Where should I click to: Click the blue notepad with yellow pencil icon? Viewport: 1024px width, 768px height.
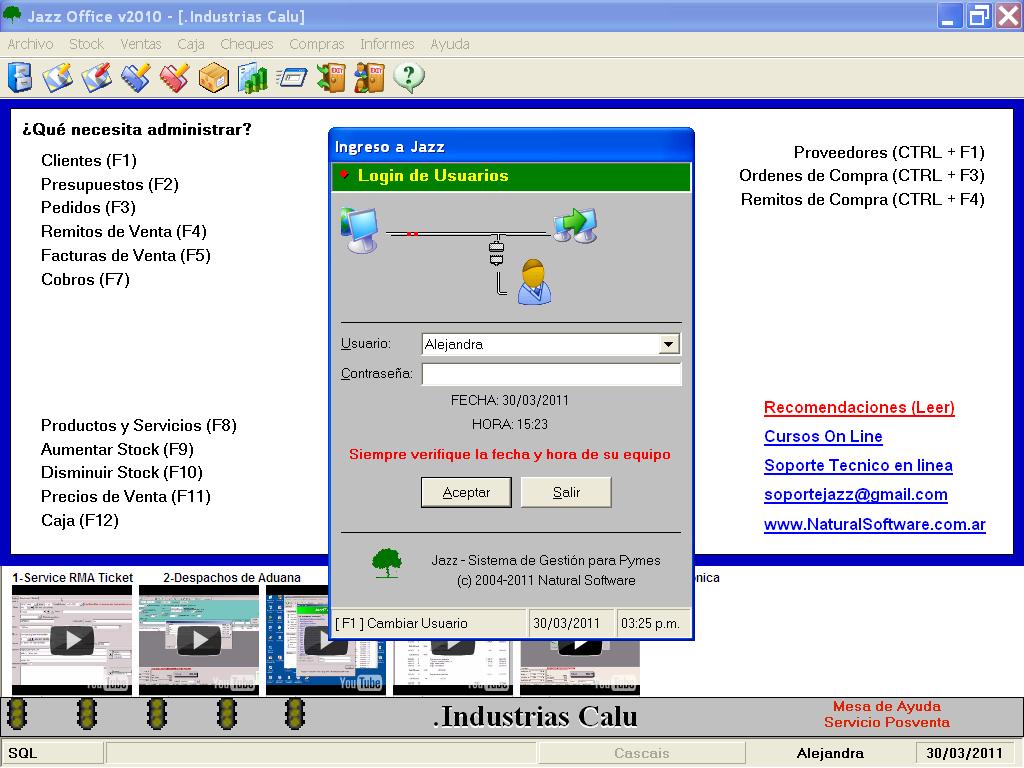[57, 78]
